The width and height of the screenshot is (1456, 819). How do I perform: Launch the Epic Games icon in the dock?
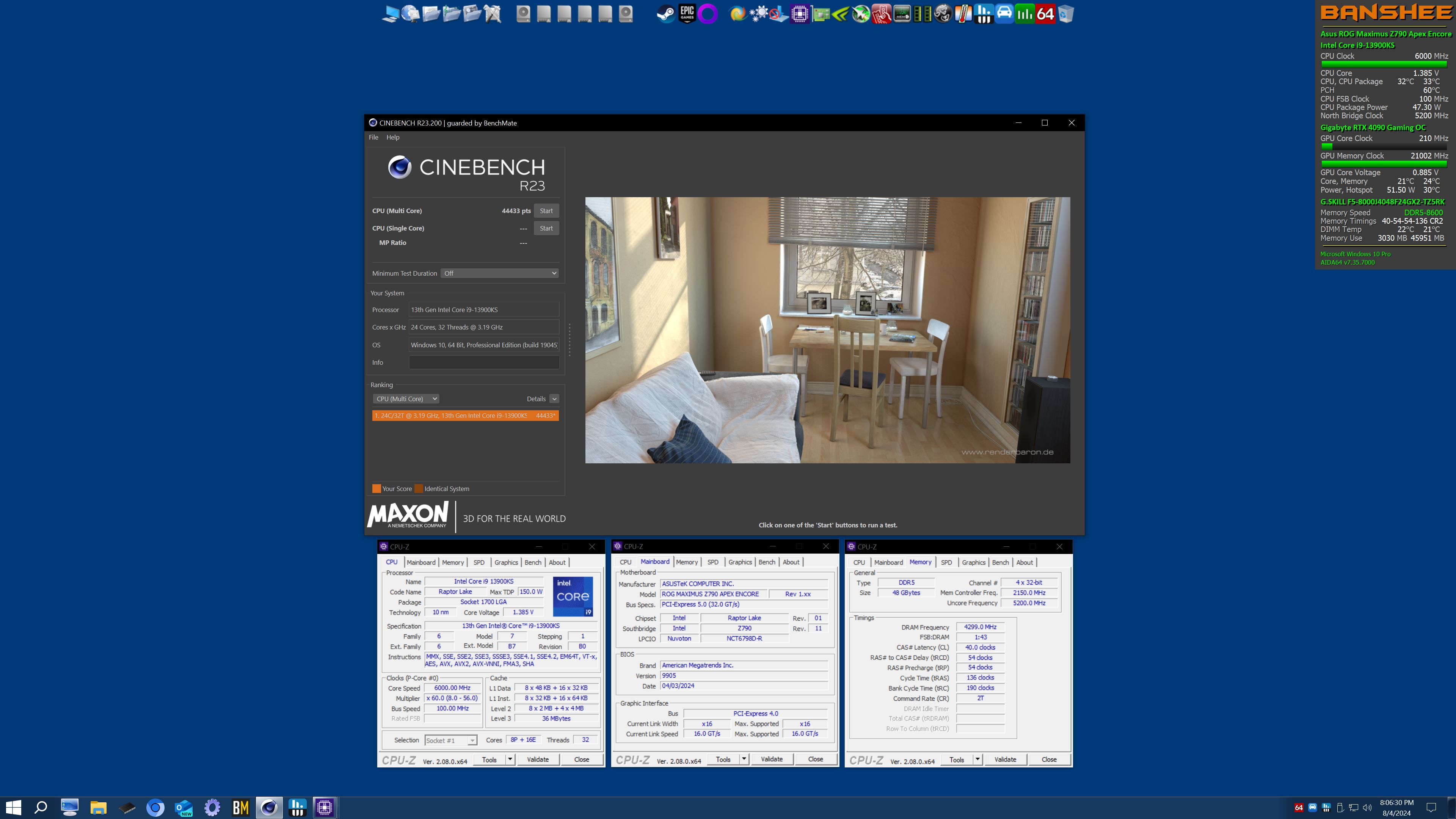[x=687, y=14]
